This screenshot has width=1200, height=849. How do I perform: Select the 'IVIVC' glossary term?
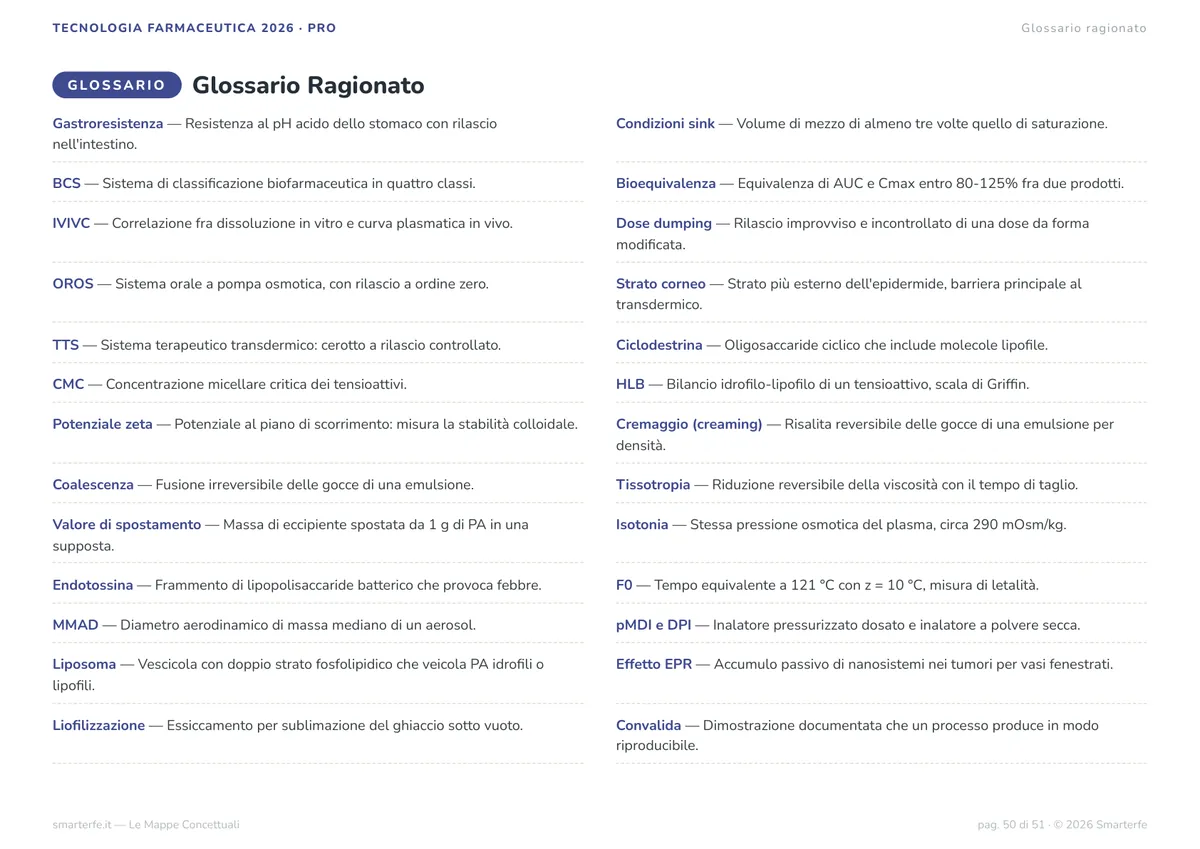click(x=71, y=224)
